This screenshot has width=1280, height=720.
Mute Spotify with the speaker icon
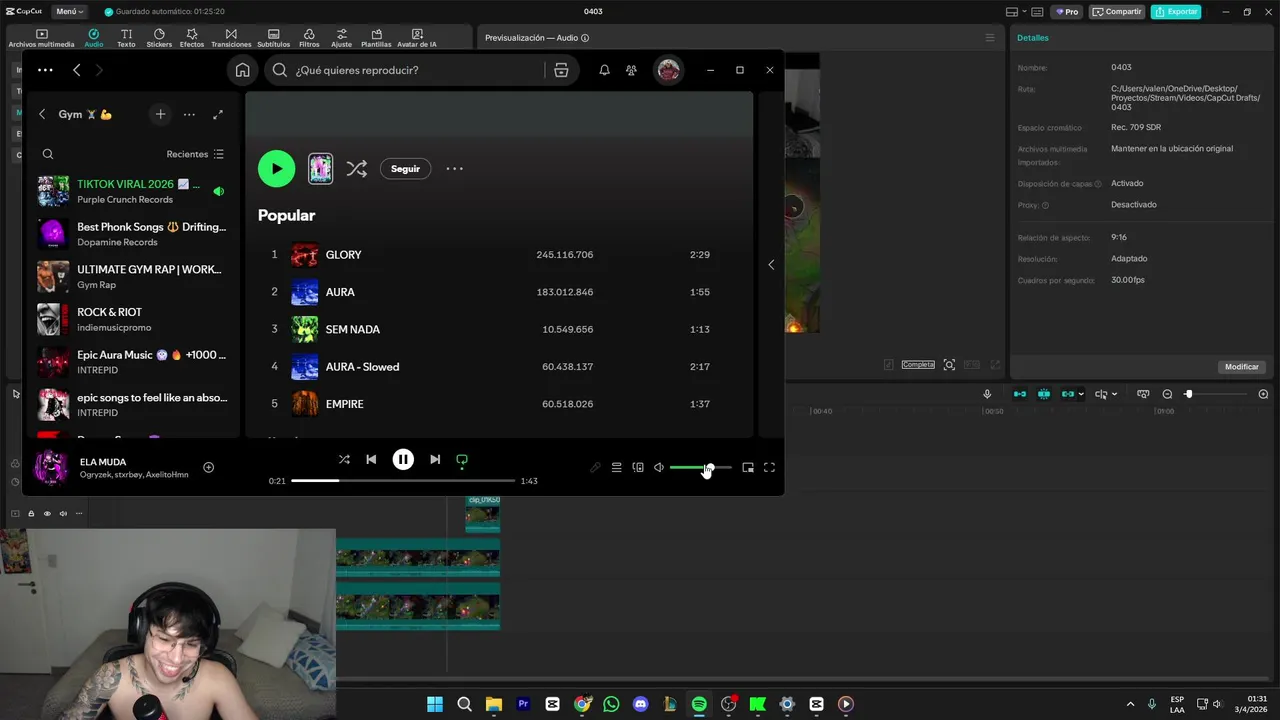[x=659, y=467]
